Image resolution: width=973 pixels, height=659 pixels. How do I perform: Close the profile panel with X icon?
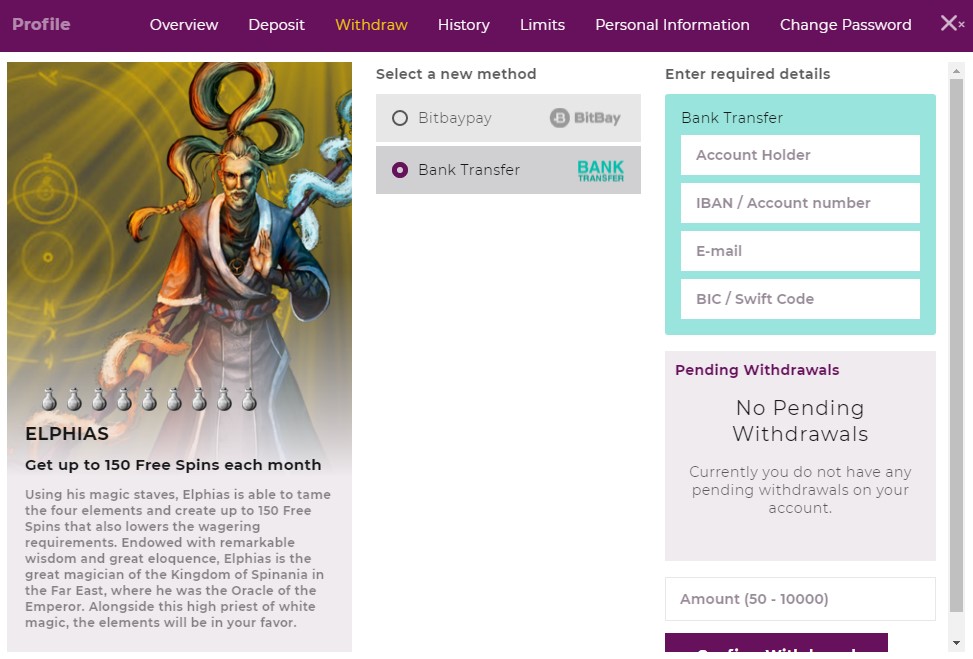click(x=949, y=24)
